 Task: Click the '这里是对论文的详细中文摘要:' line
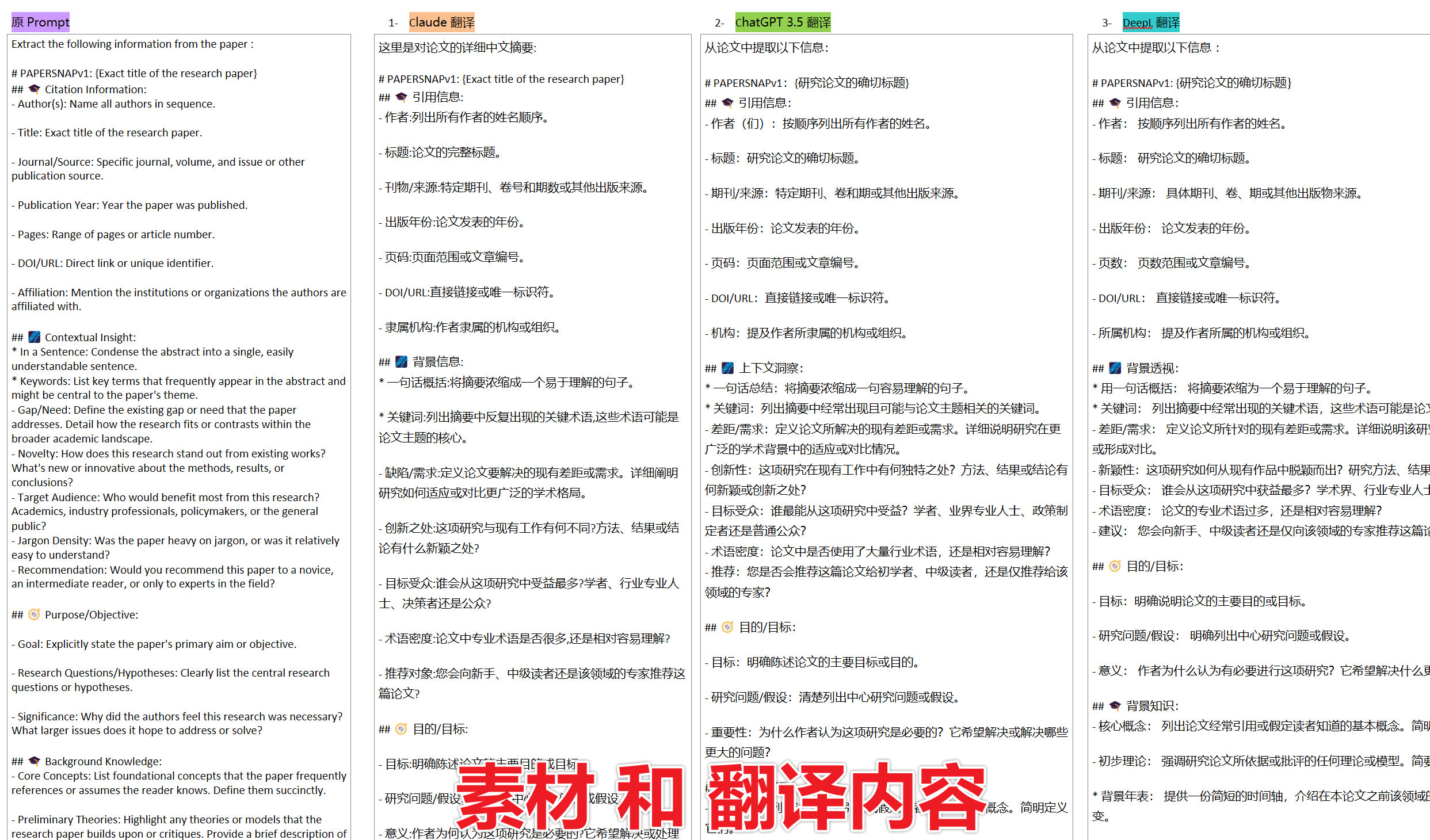coord(457,48)
